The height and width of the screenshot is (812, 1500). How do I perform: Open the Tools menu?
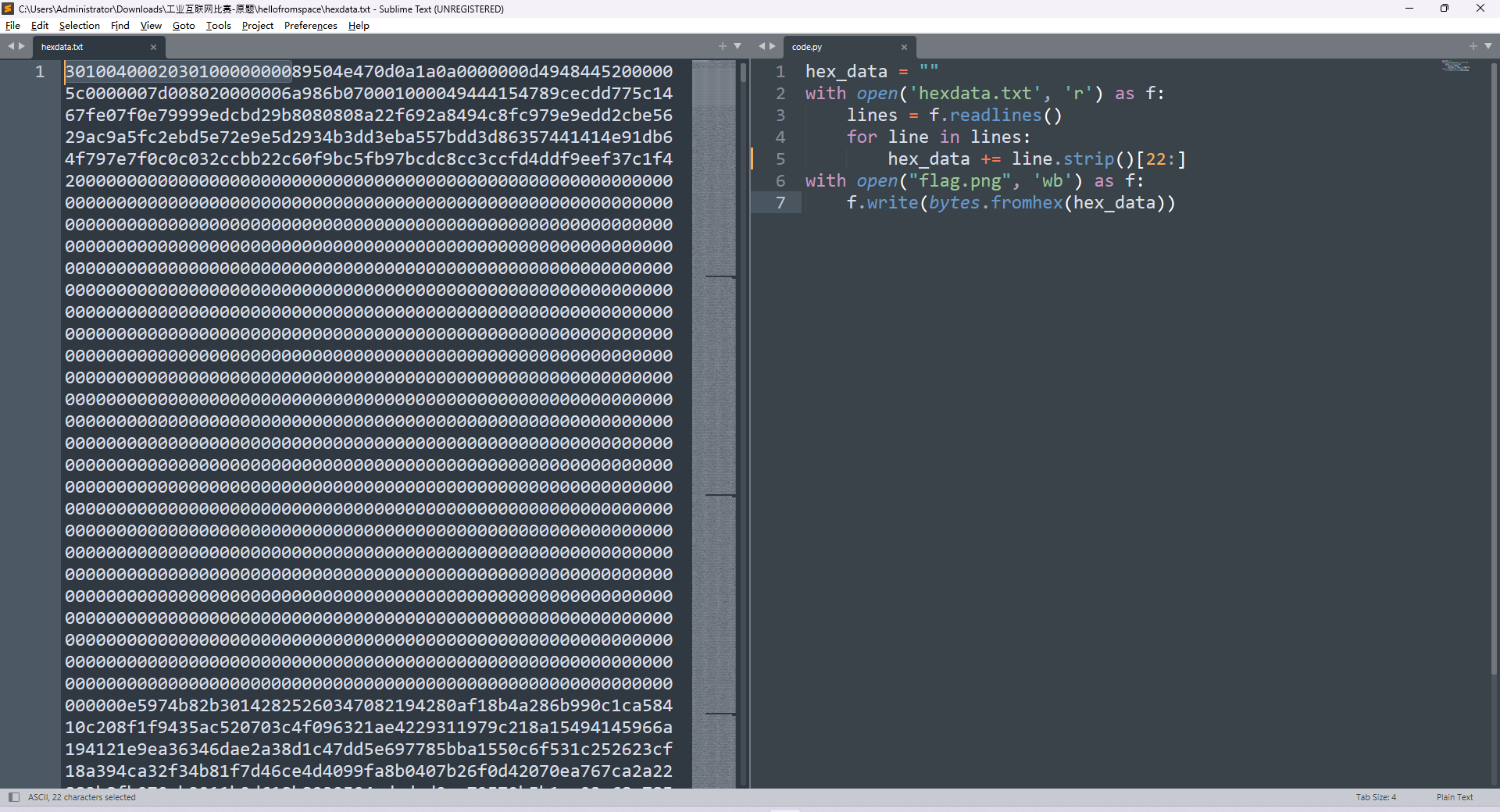[219, 26]
